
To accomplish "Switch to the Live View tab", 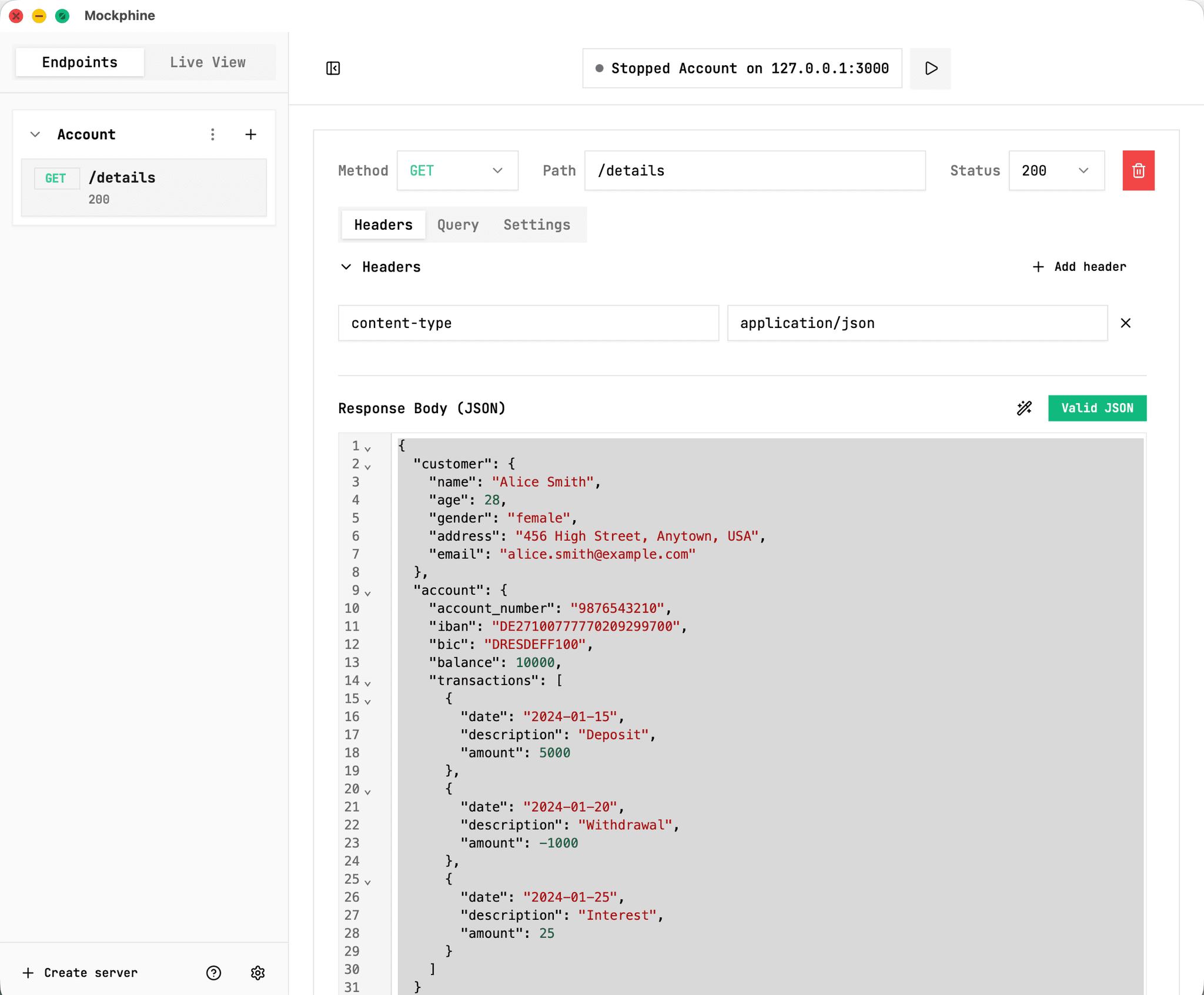I will pyautogui.click(x=208, y=62).
